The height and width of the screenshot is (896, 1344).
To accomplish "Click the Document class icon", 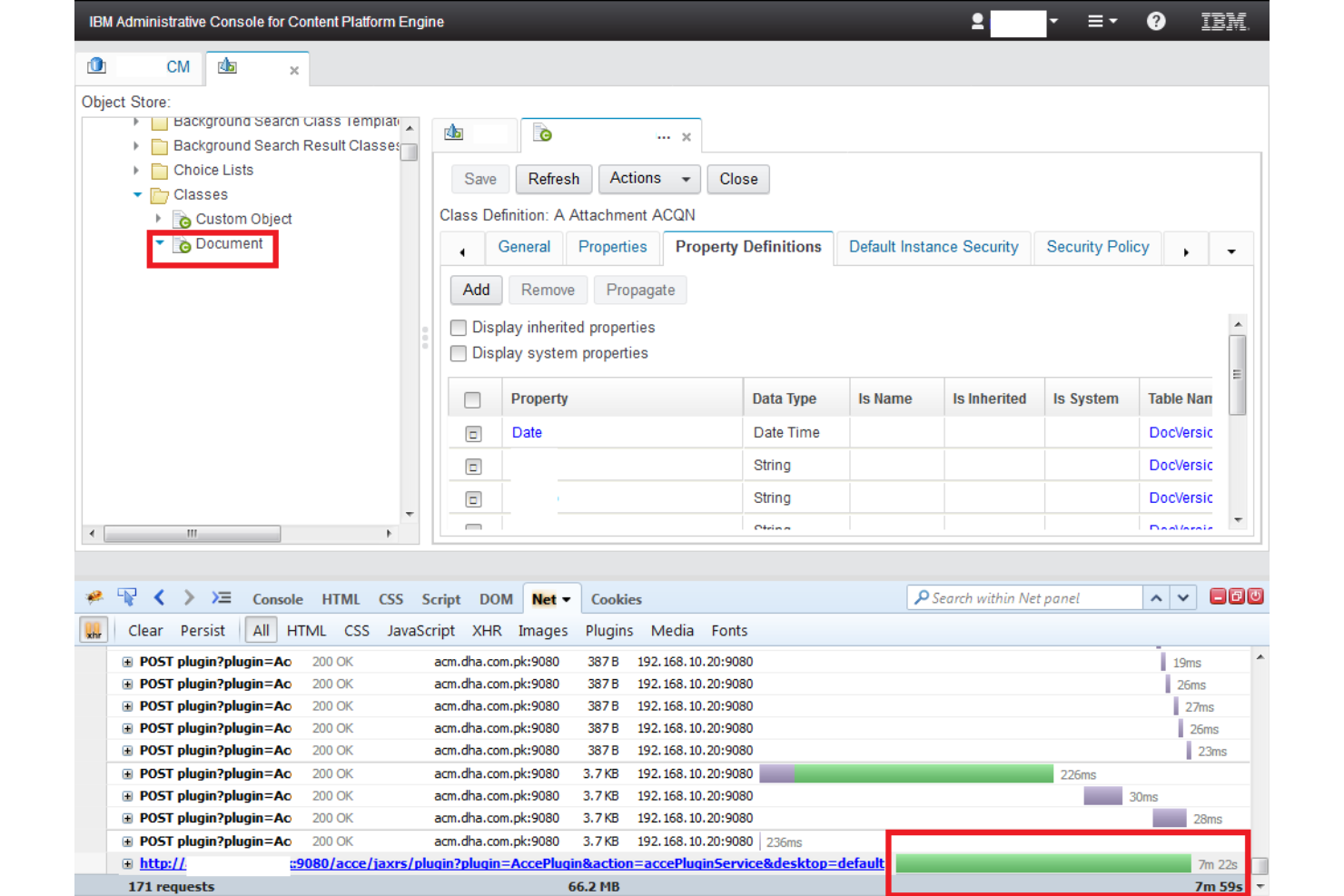I will click(x=182, y=244).
